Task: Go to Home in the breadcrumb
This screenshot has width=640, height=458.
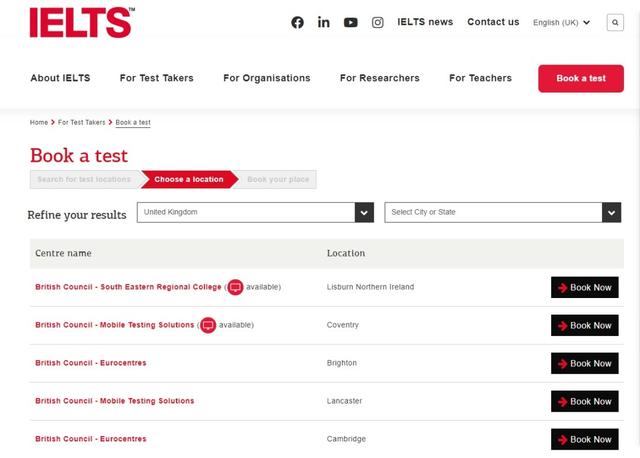Action: click(x=39, y=122)
